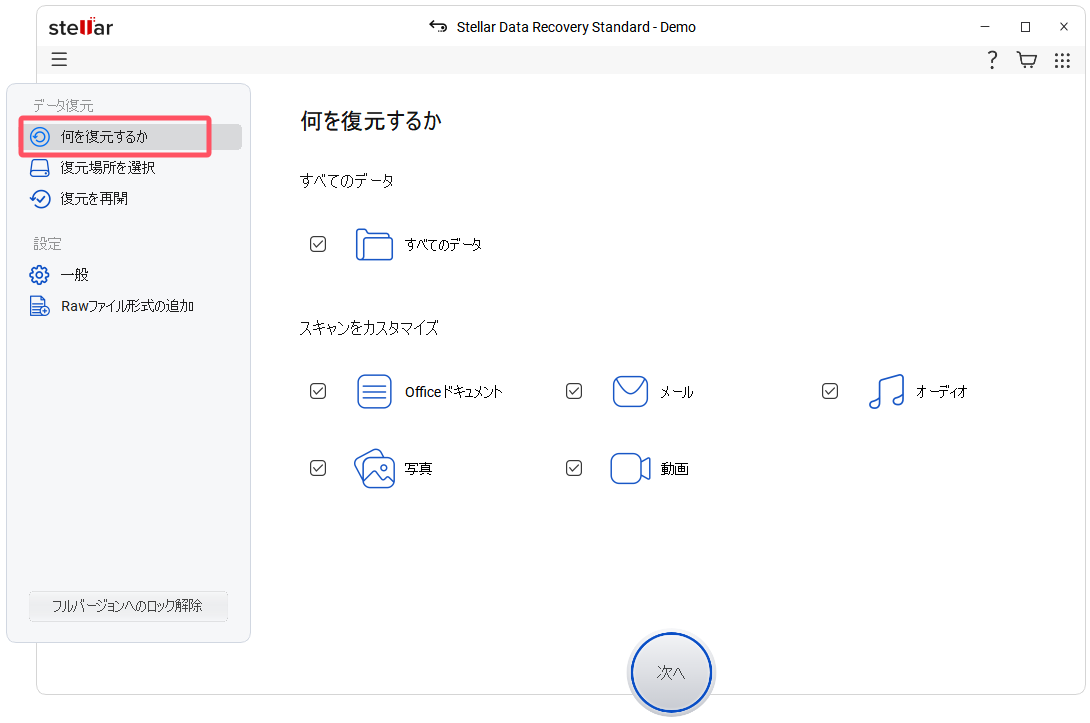Click the メール envelope icon

pyautogui.click(x=630, y=391)
